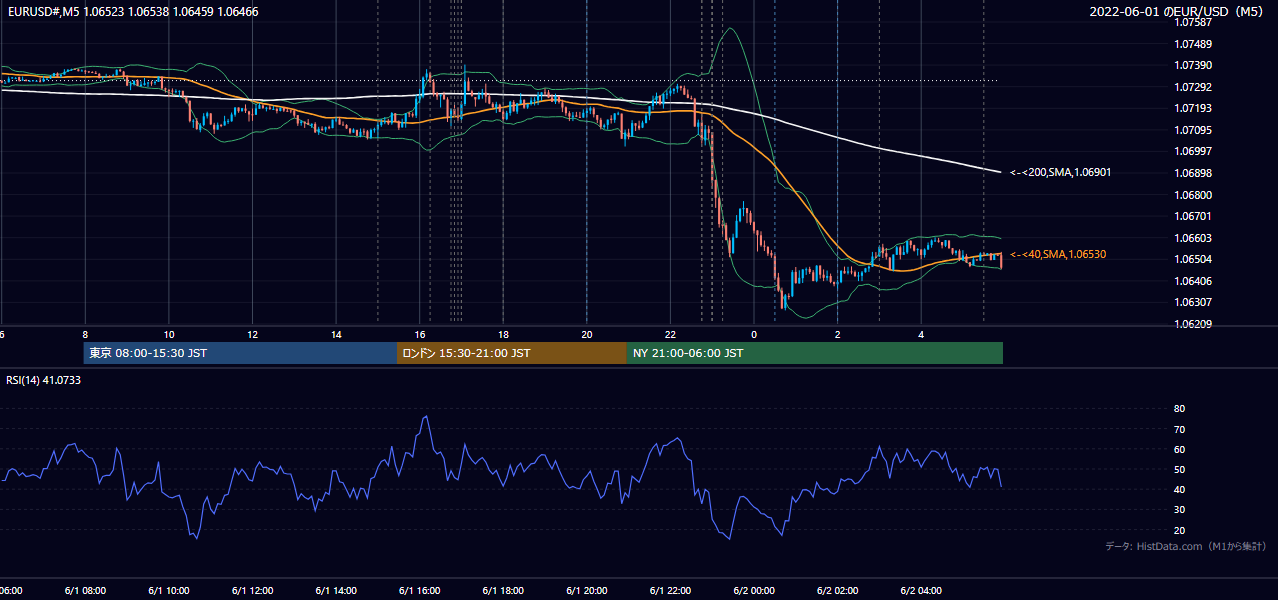Image resolution: width=1278 pixels, height=600 pixels.
Task: Click hour marker 18 under the price chart
Action: point(503,335)
